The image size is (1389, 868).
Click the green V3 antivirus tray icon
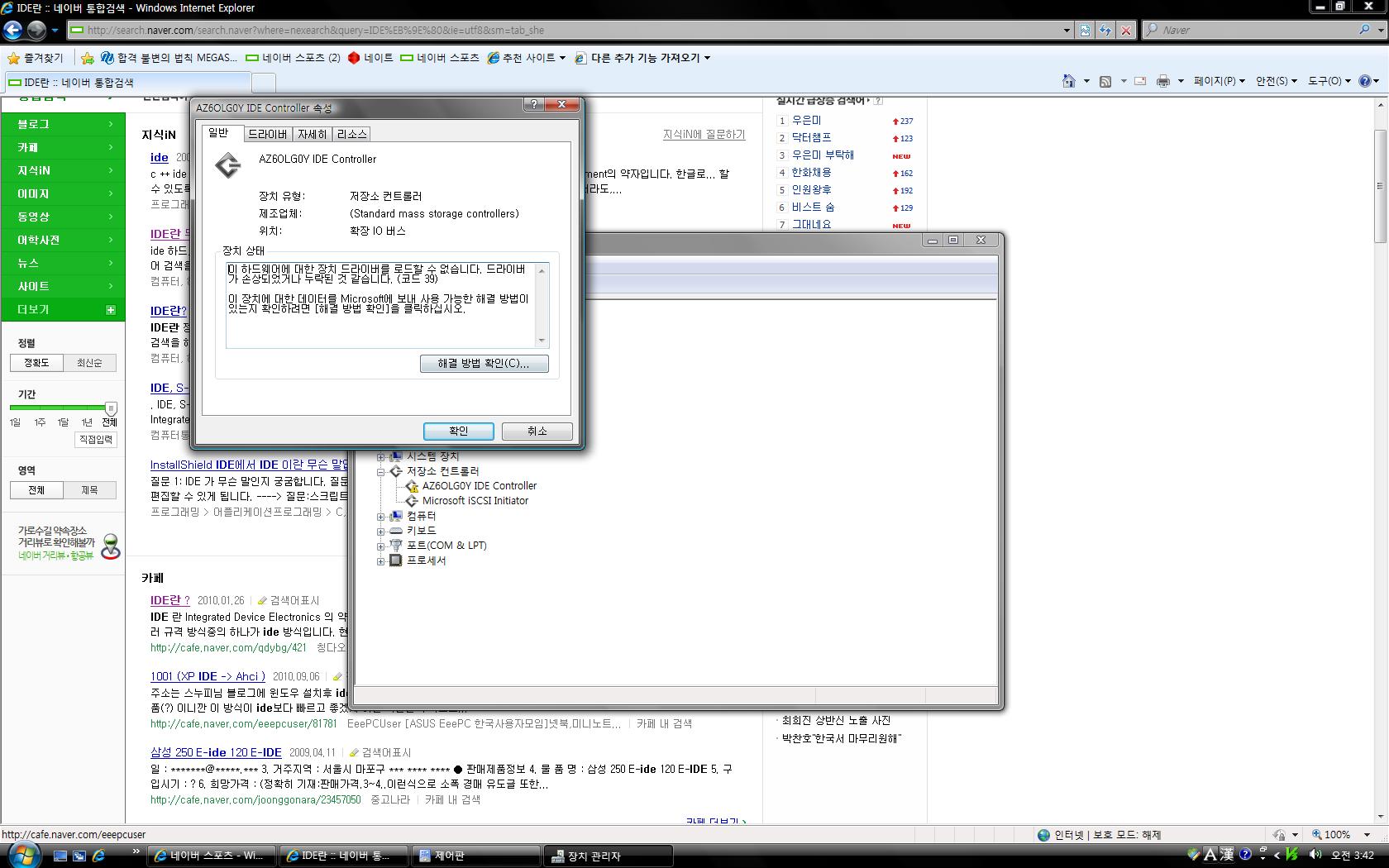[x=1292, y=856]
